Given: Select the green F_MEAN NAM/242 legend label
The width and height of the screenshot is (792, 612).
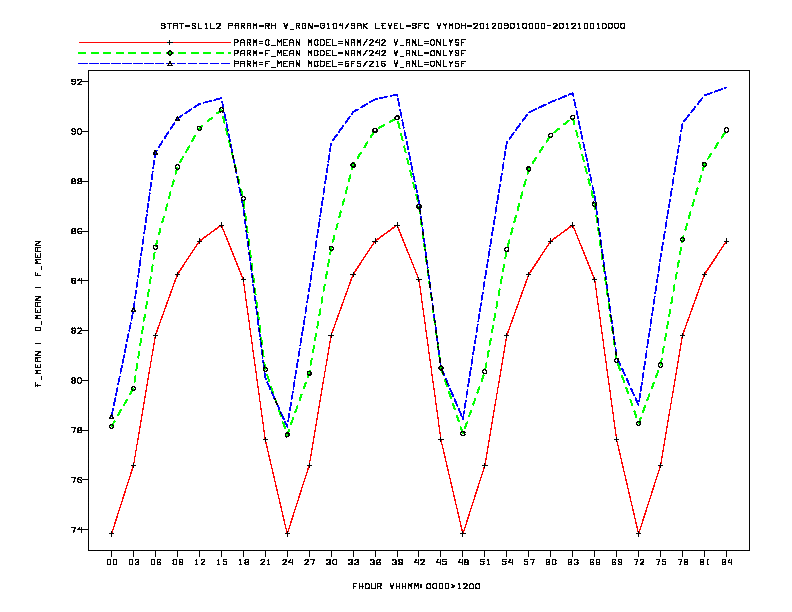Looking at the screenshot, I should 350,53.
